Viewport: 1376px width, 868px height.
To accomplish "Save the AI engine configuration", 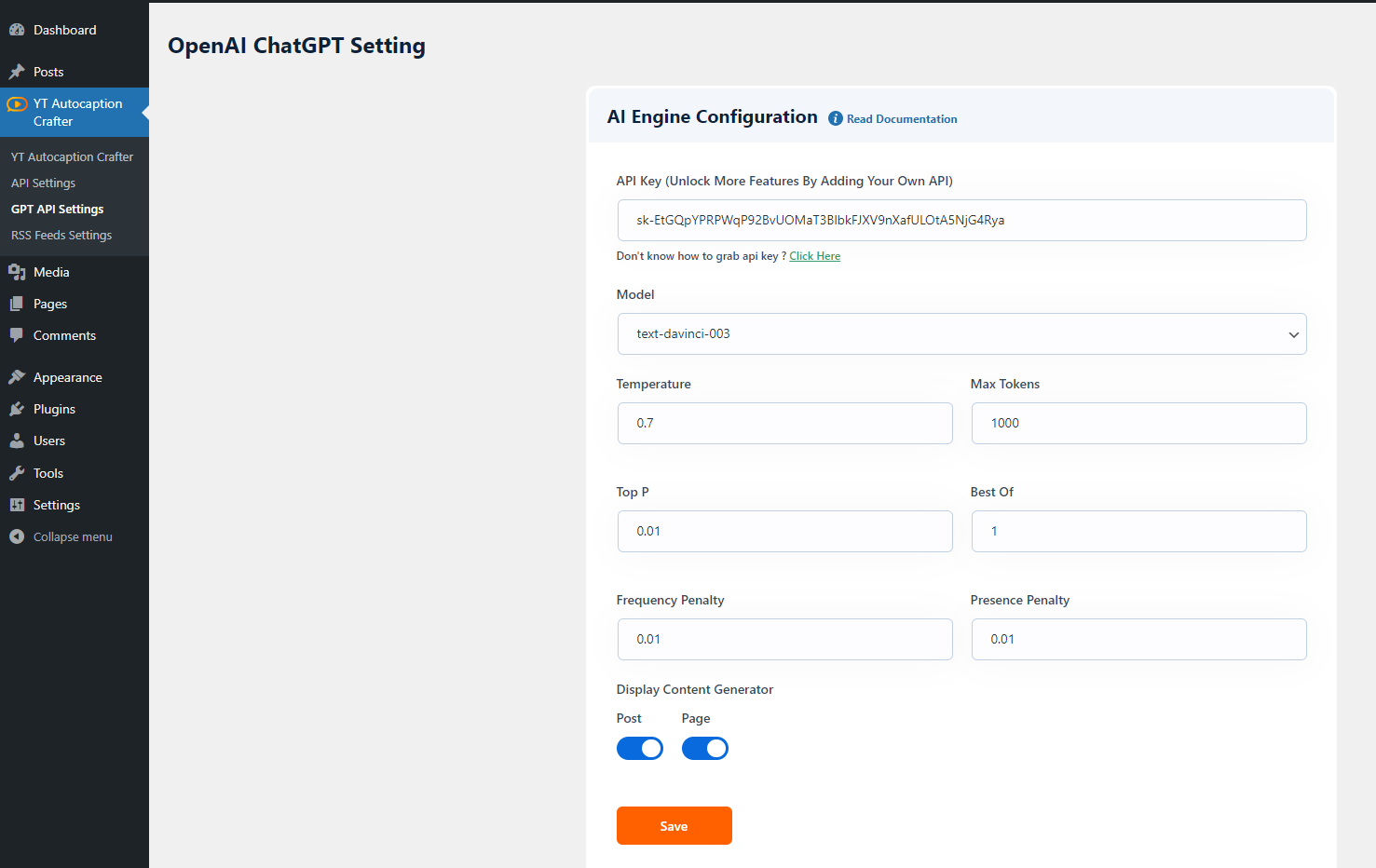I will coord(674,826).
